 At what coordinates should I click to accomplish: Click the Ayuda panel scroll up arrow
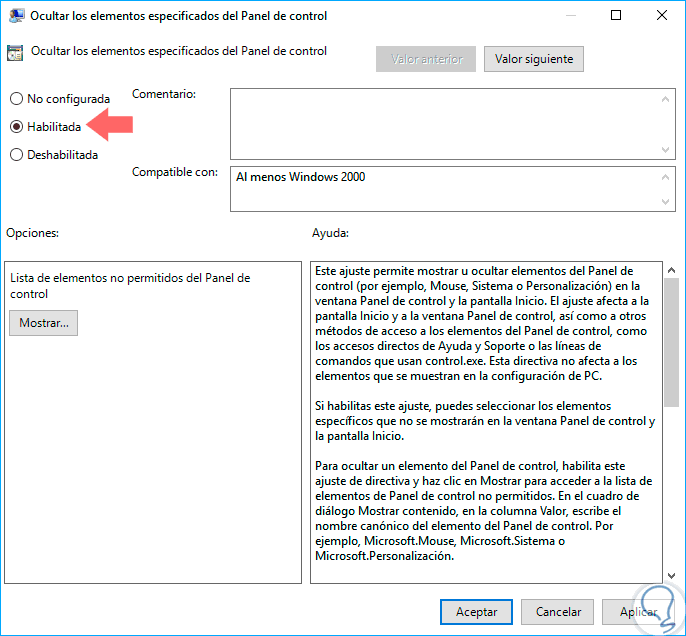tap(672, 270)
